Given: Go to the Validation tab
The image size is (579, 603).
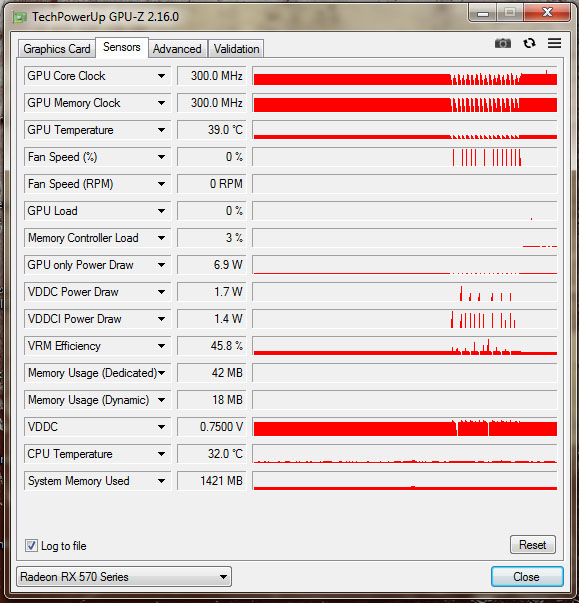Looking at the screenshot, I should pyautogui.click(x=236, y=49).
